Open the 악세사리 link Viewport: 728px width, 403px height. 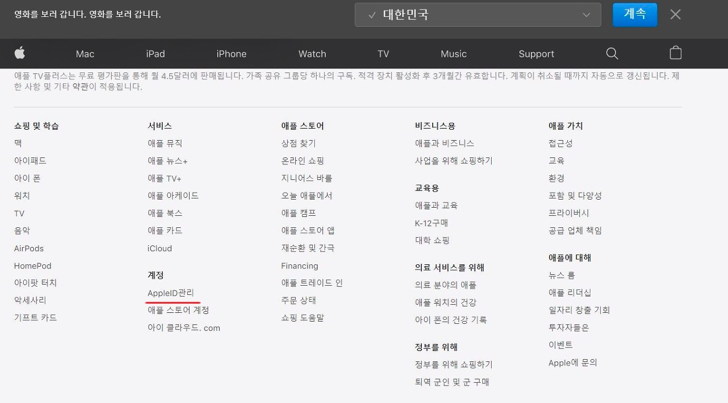click(x=30, y=300)
